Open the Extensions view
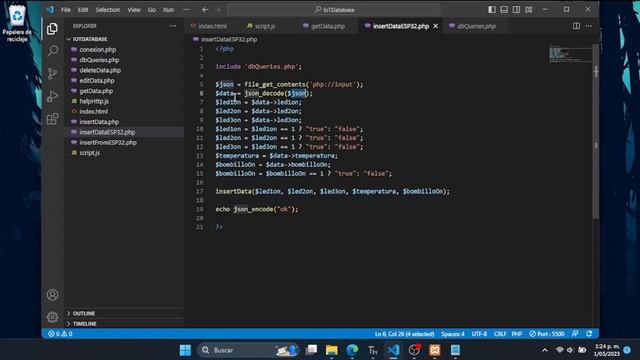The height and width of the screenshot is (360, 640). pos(52,119)
